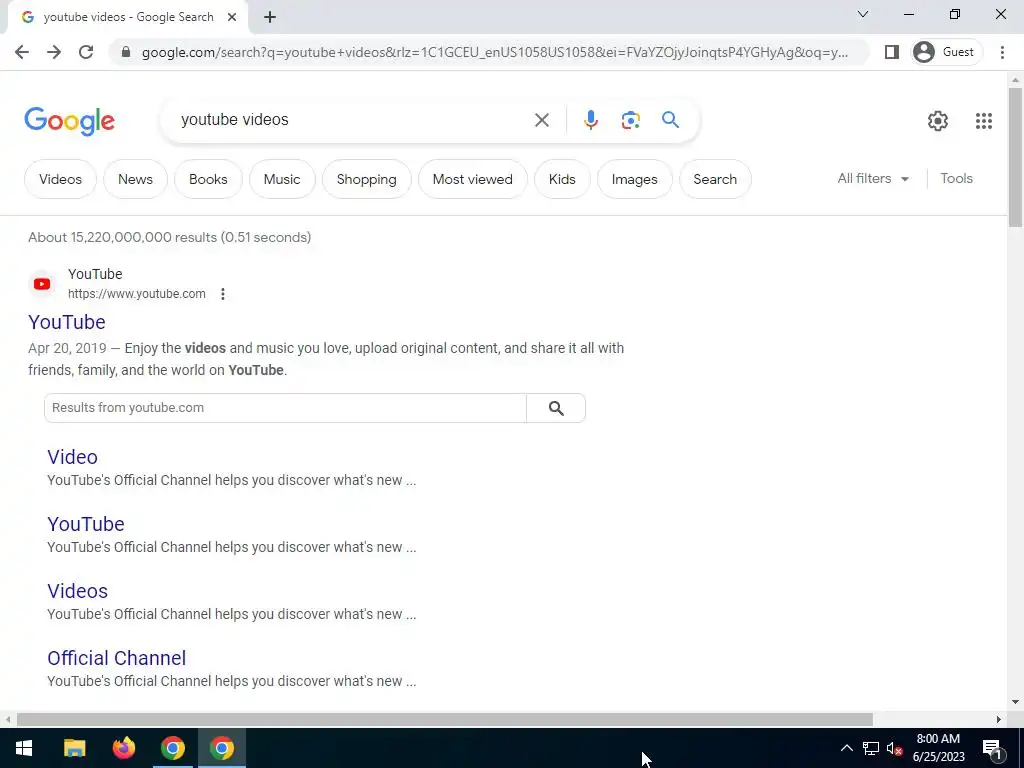Click the YouTube favicon in first result

point(42,284)
